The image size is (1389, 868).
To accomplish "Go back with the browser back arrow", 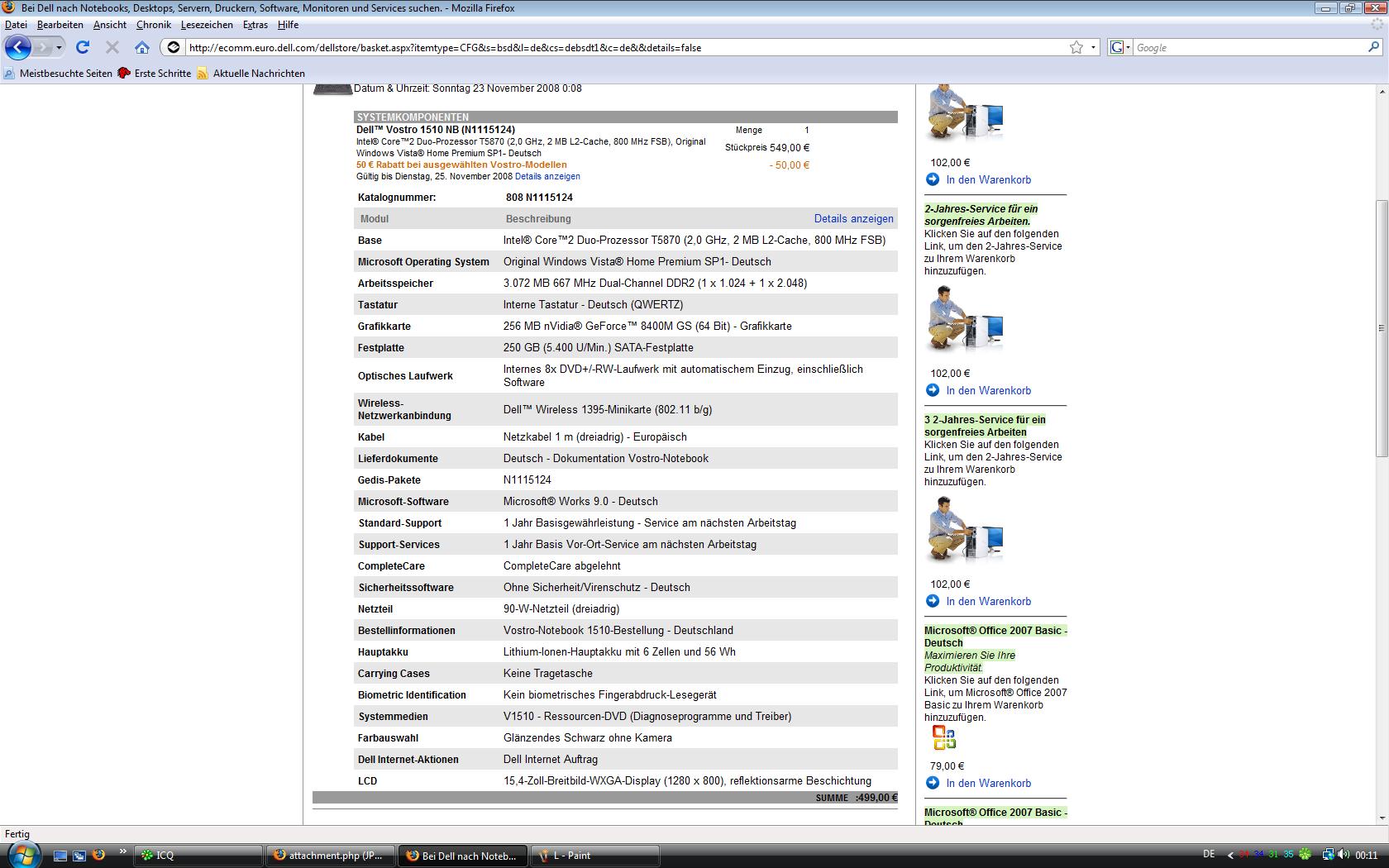I will pos(18,47).
